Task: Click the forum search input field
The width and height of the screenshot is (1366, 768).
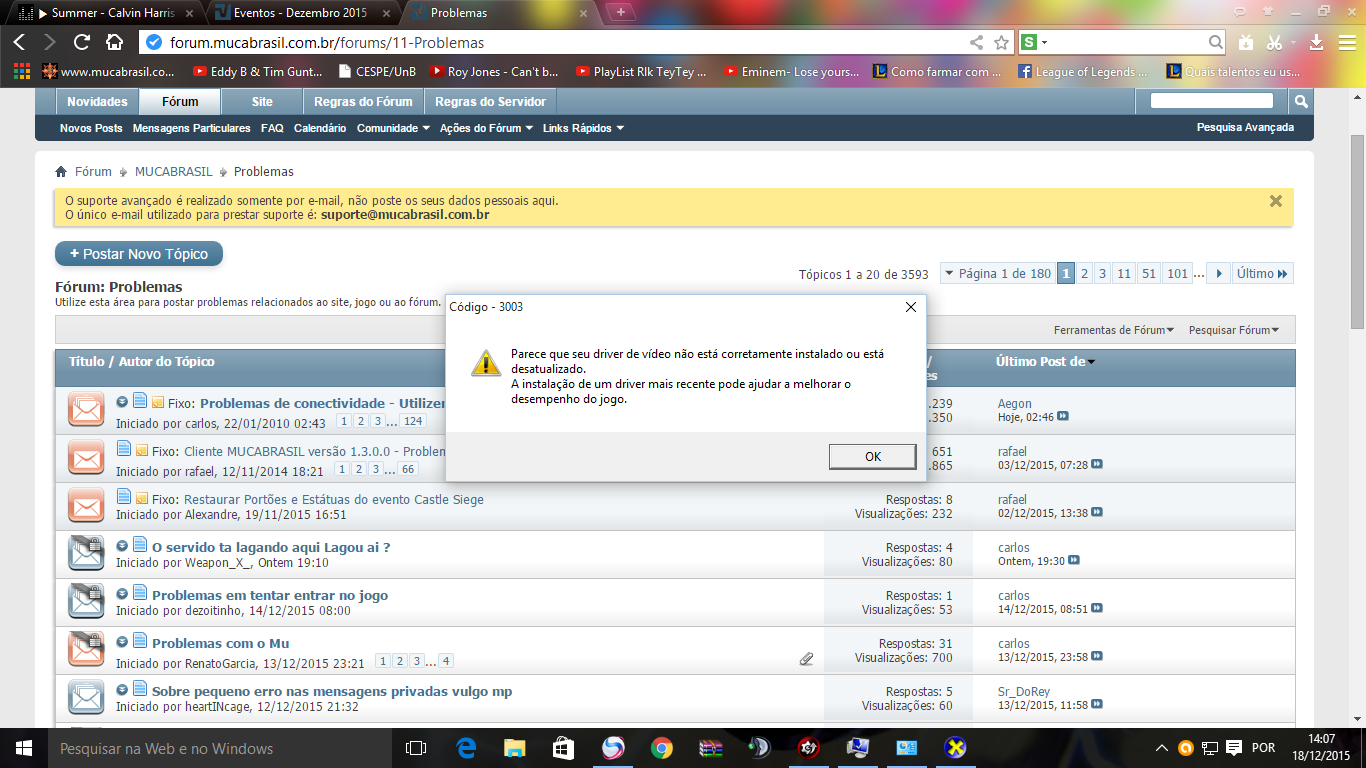Action: 1211,101
